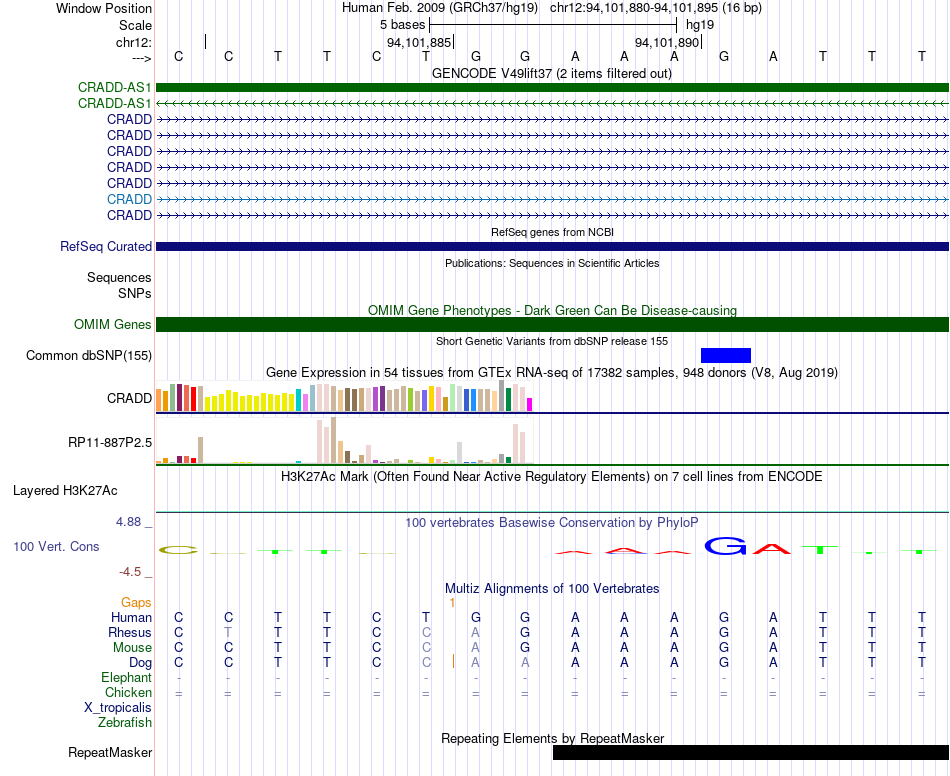Open Gene Expression in 54 tissues title

pyautogui.click(x=552, y=373)
